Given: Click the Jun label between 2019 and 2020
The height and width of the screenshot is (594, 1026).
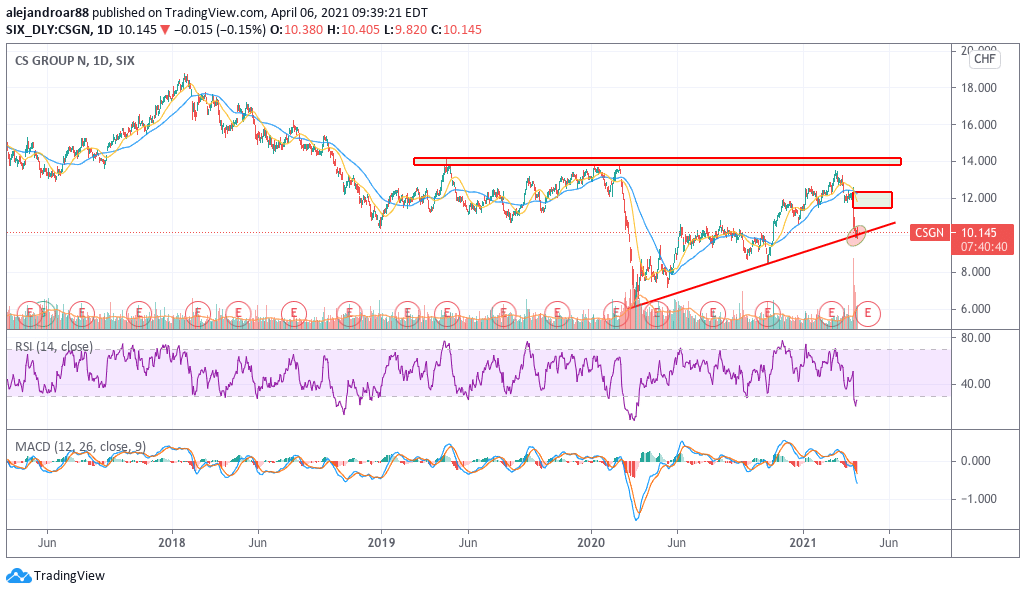Looking at the screenshot, I should coord(468,542).
